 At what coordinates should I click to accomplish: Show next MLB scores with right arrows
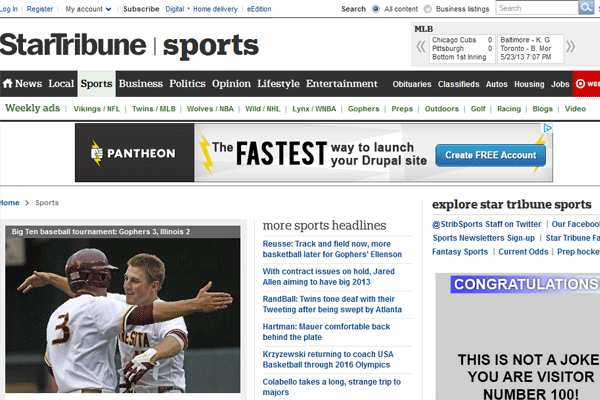coord(570,47)
